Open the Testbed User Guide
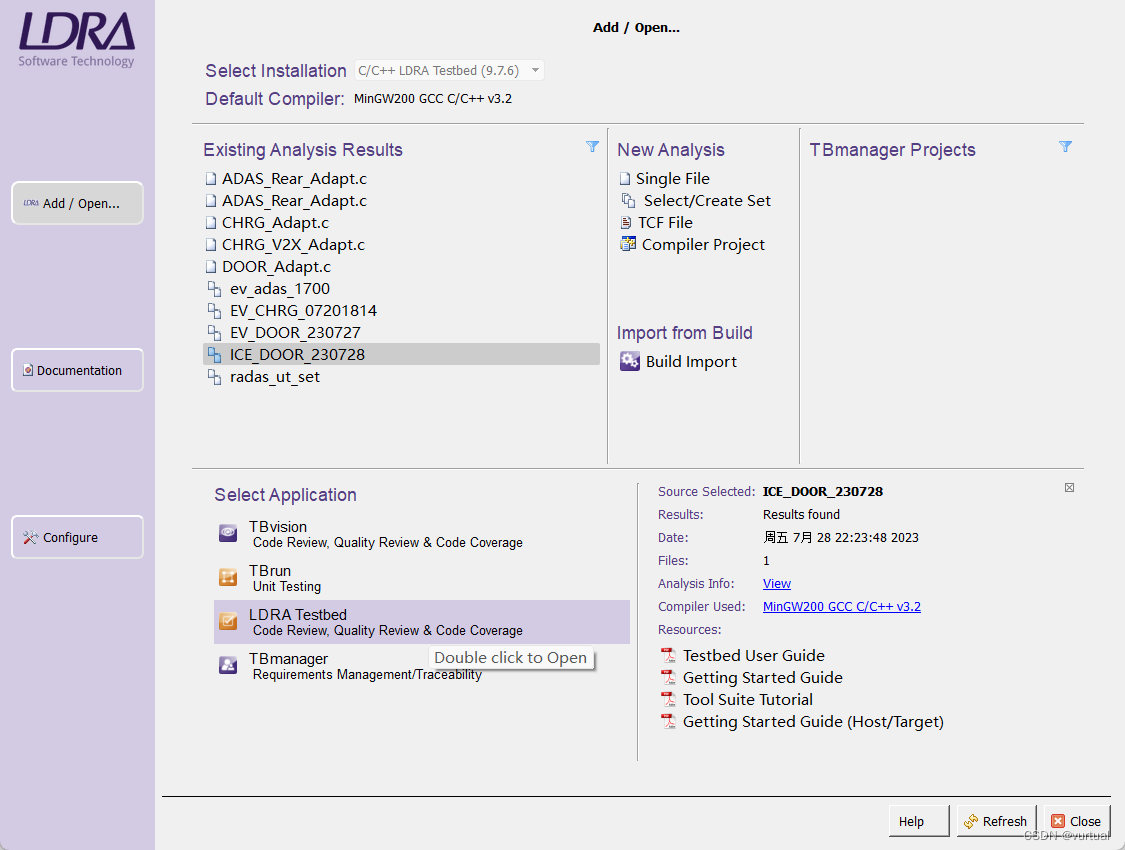Image resolution: width=1125 pixels, height=850 pixels. tap(754, 655)
